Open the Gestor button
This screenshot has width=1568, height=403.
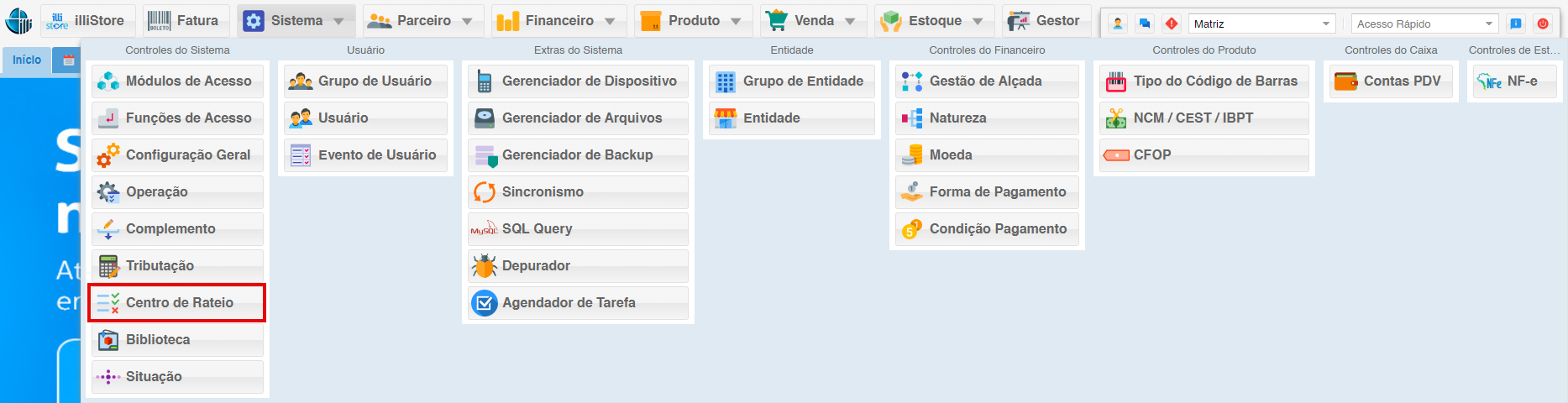1046,21
